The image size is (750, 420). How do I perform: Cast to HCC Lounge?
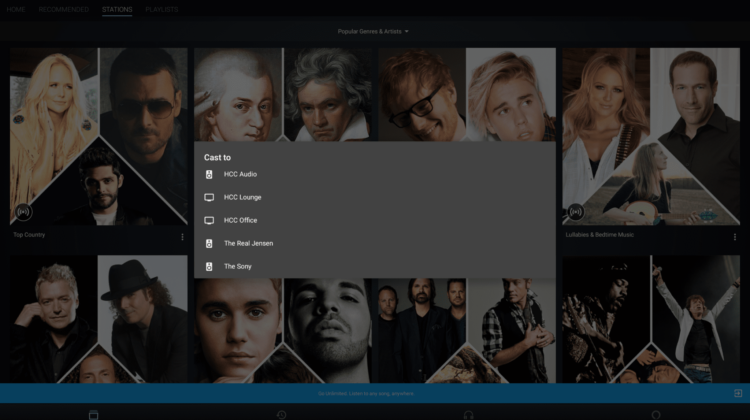[242, 197]
